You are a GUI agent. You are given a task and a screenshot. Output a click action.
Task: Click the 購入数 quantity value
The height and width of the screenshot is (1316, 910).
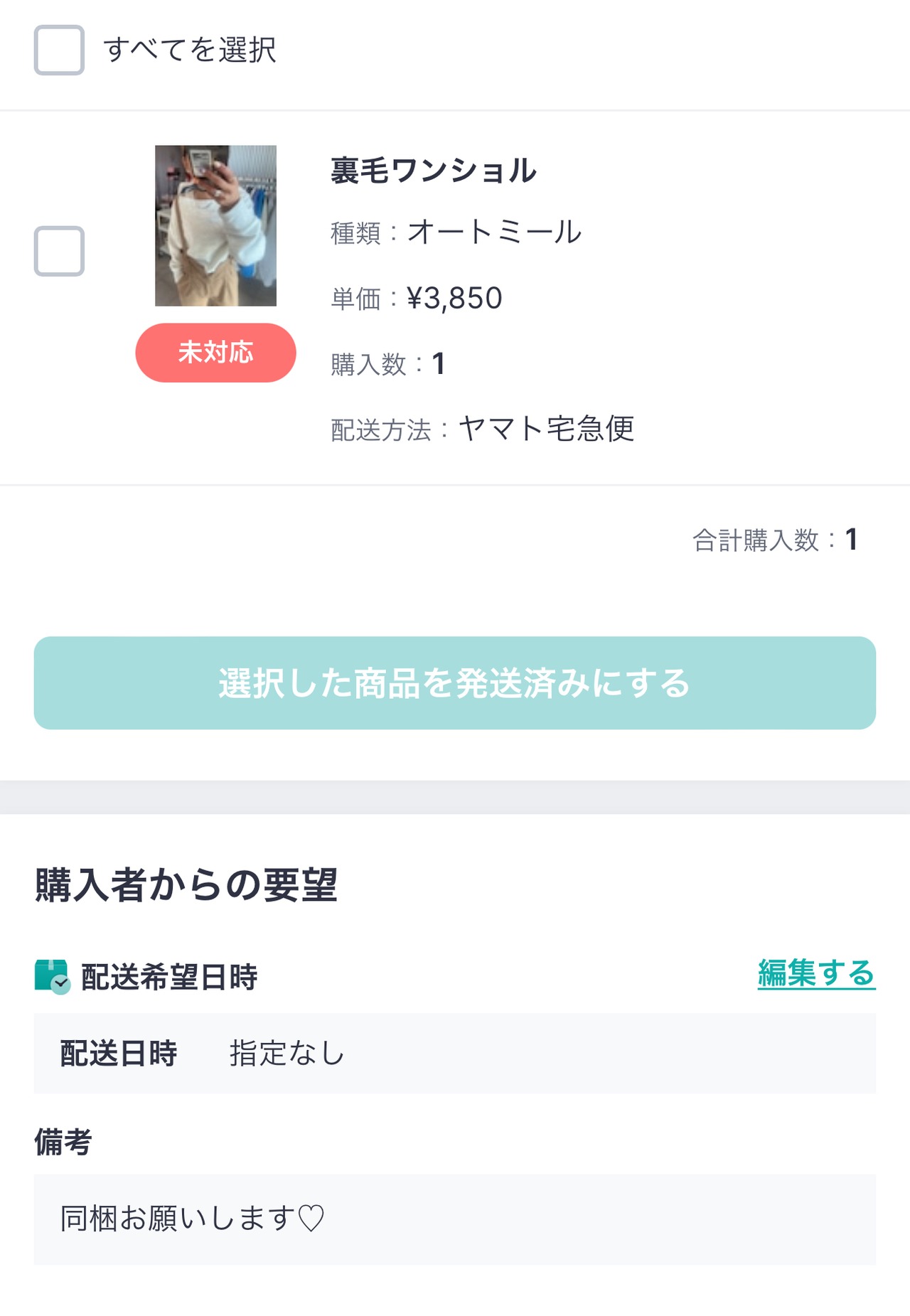(x=438, y=364)
